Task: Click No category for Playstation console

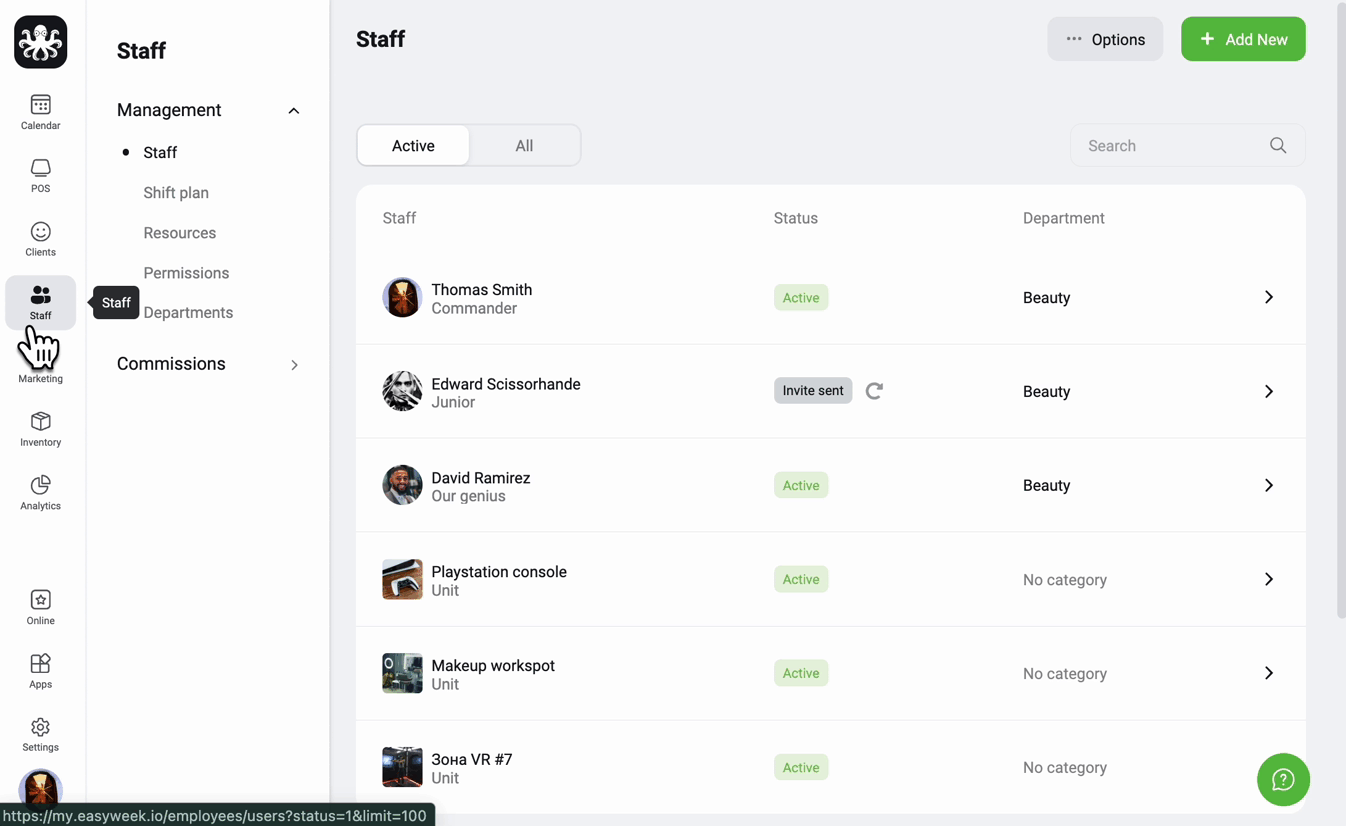Action: coord(1065,580)
